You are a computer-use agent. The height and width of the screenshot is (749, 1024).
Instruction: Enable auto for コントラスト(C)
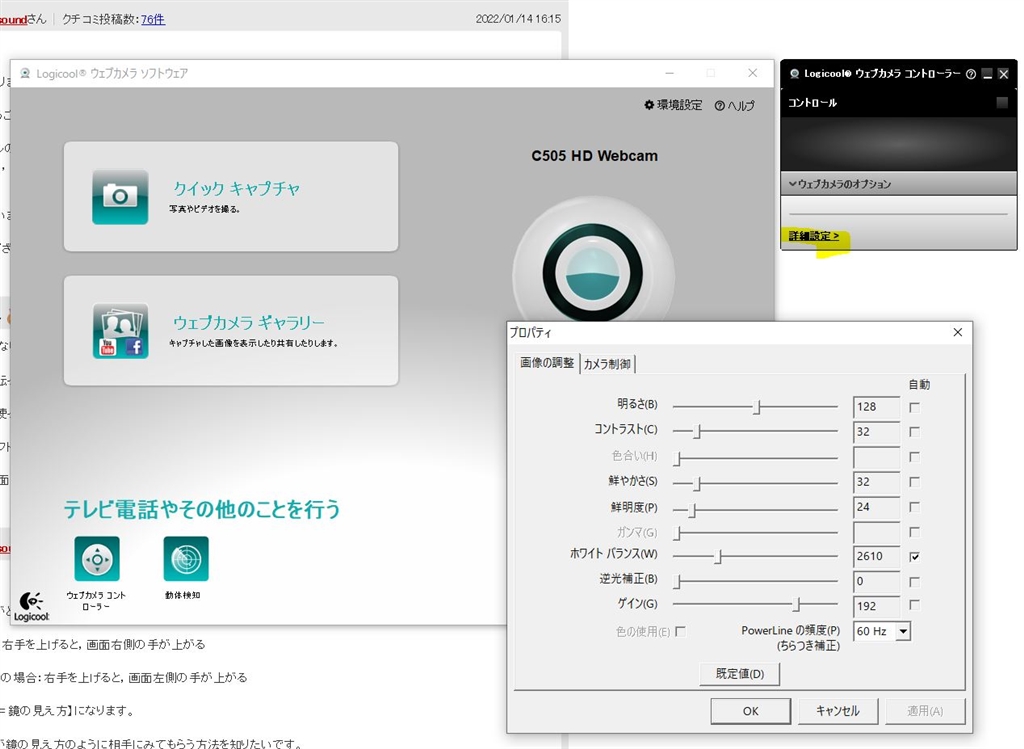click(x=914, y=432)
